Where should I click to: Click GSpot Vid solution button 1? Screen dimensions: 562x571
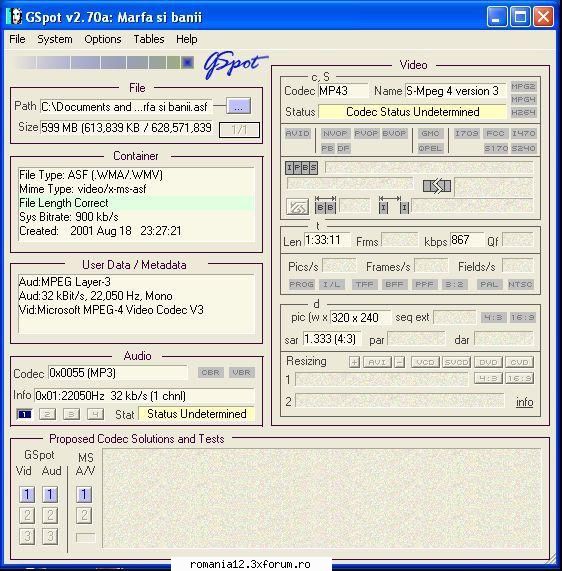click(27, 495)
